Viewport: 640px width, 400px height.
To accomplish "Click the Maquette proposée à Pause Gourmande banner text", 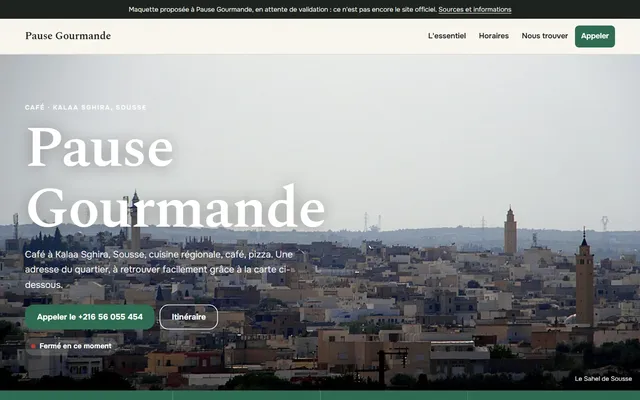I will point(282,9).
